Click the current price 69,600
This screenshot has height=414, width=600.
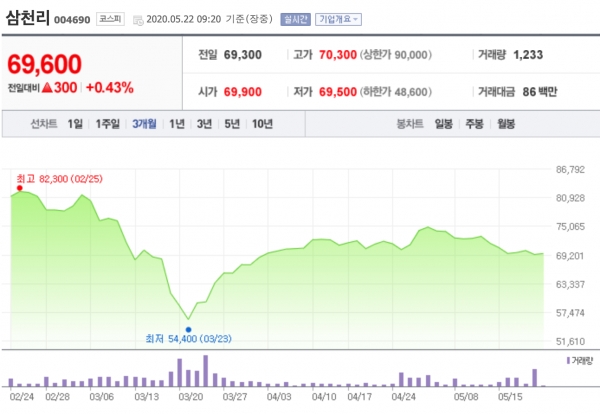click(44, 64)
